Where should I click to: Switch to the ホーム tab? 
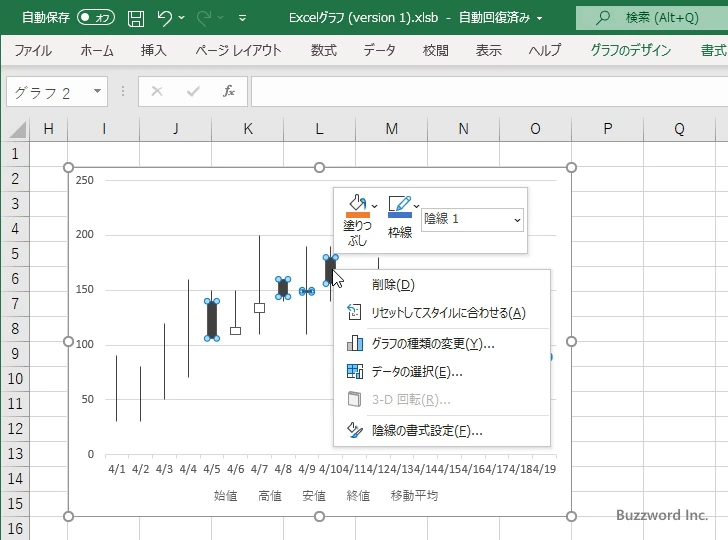coord(97,50)
